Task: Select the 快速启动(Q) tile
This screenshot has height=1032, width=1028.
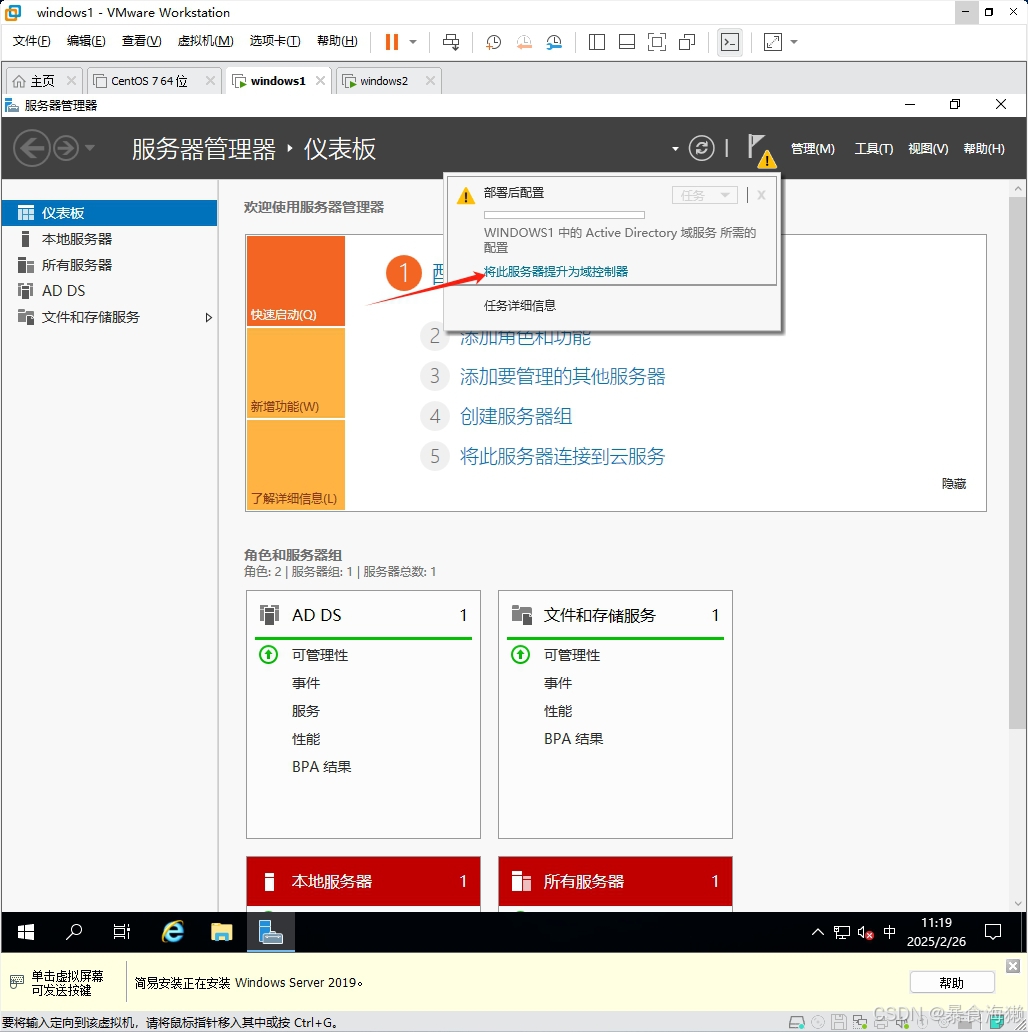Action: [296, 281]
